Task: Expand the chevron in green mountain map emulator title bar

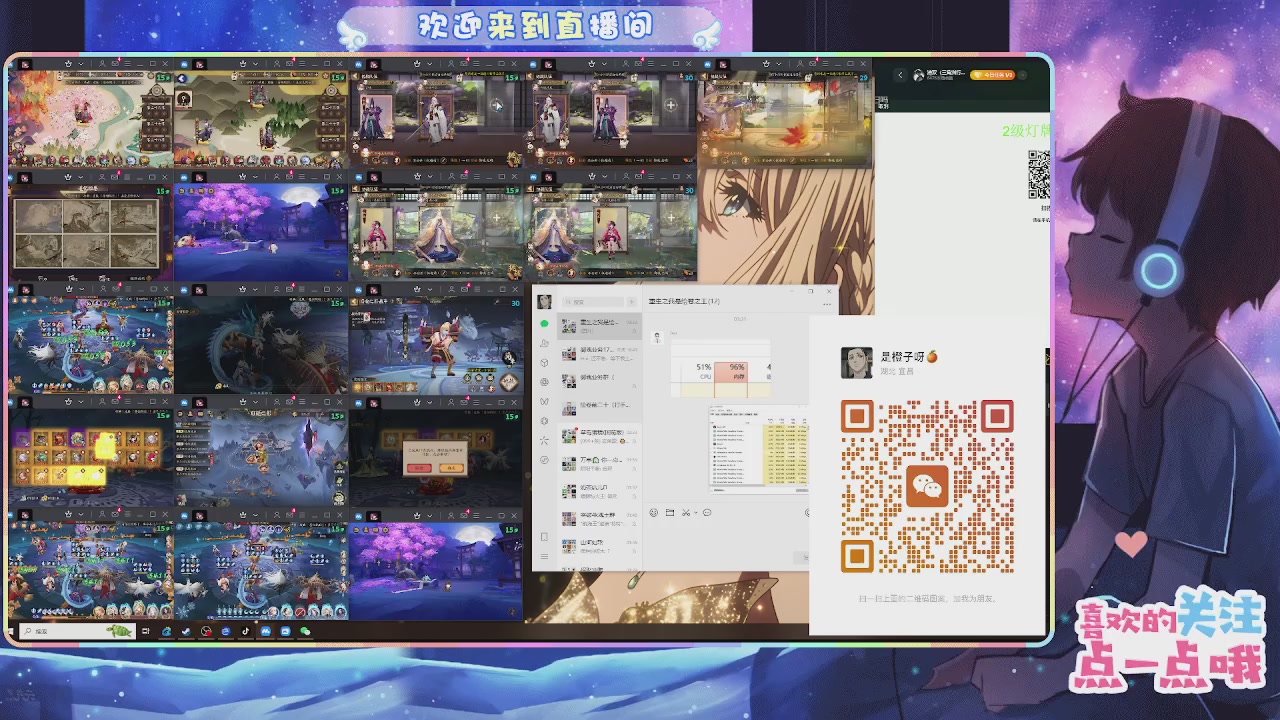Action: tap(255, 64)
